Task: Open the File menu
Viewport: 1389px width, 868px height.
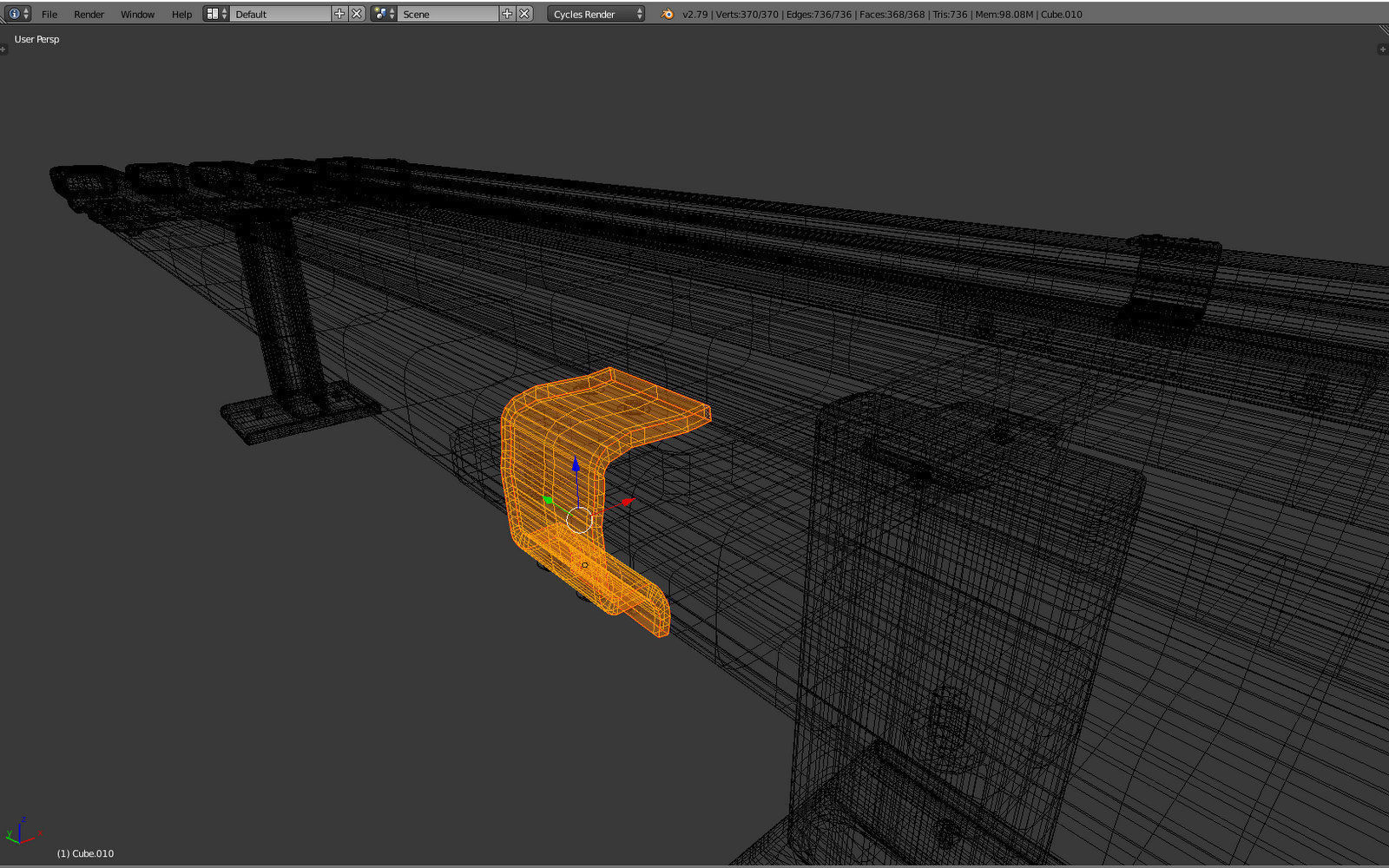Action: [x=49, y=14]
